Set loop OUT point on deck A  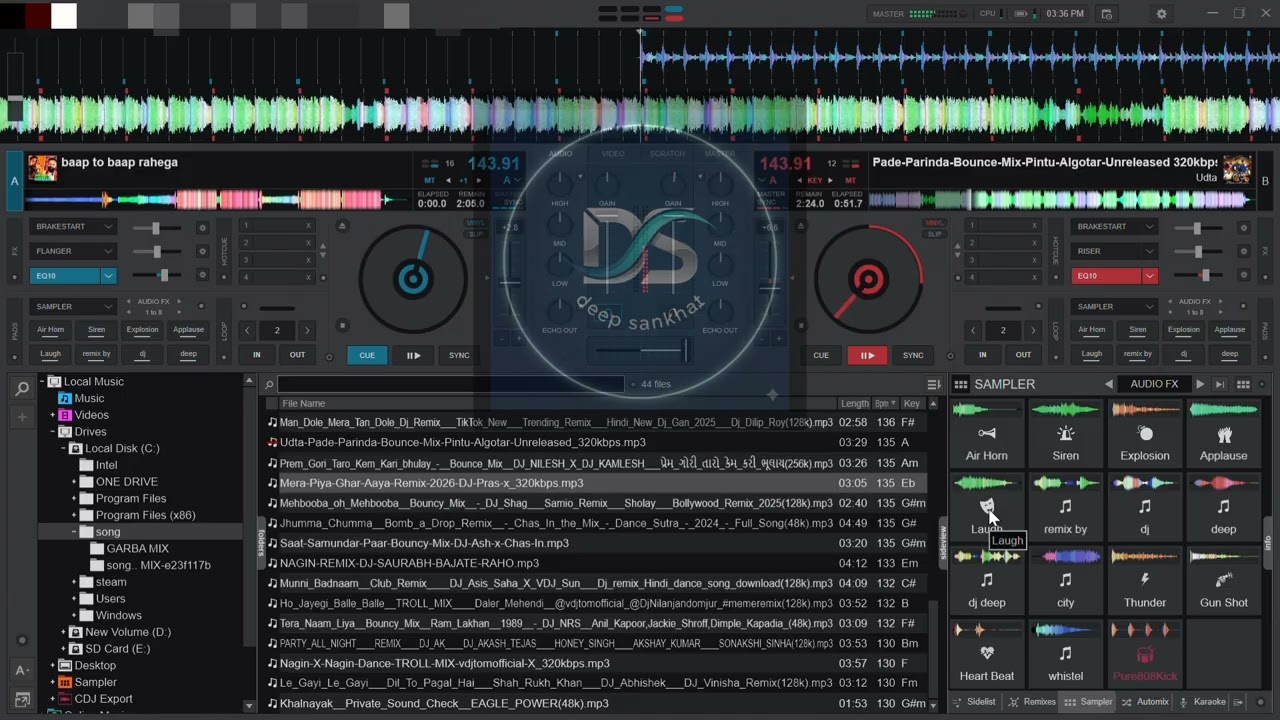297,355
